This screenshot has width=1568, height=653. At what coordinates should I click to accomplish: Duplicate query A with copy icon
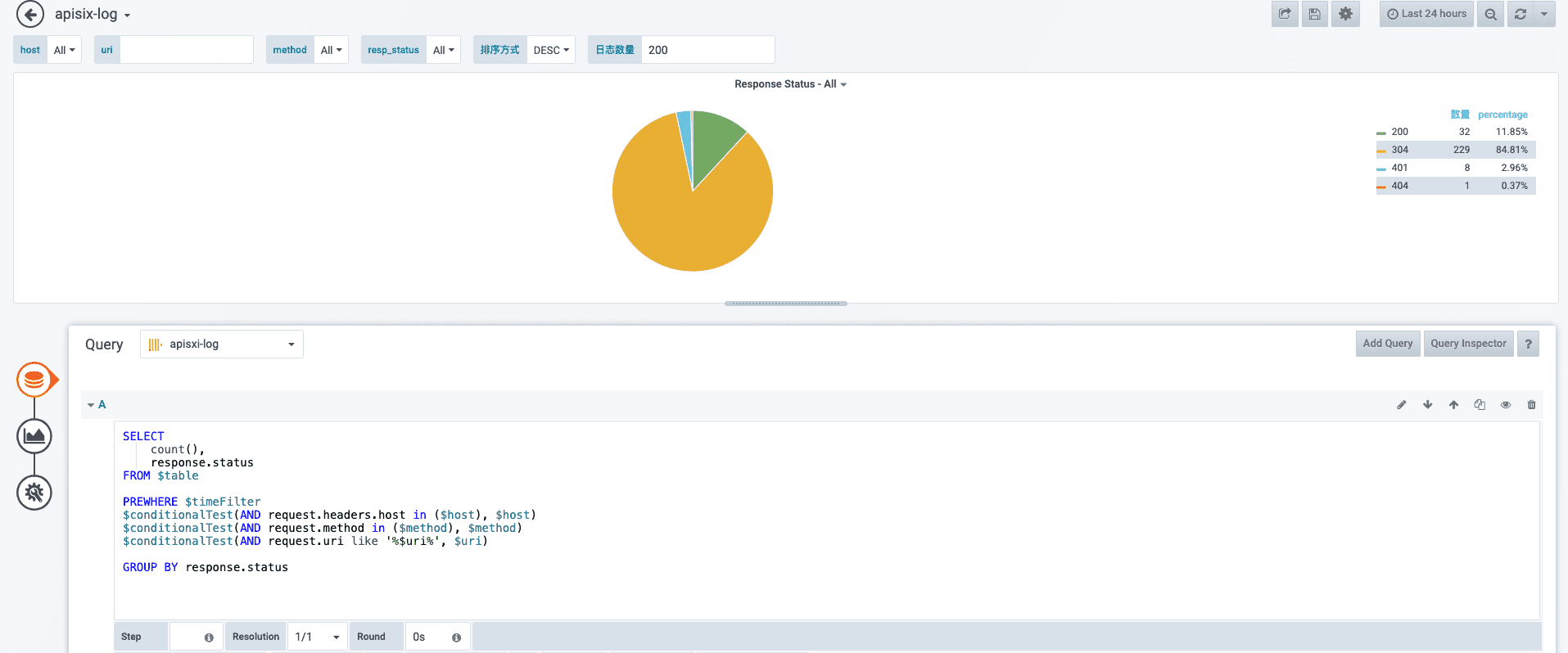pos(1480,405)
